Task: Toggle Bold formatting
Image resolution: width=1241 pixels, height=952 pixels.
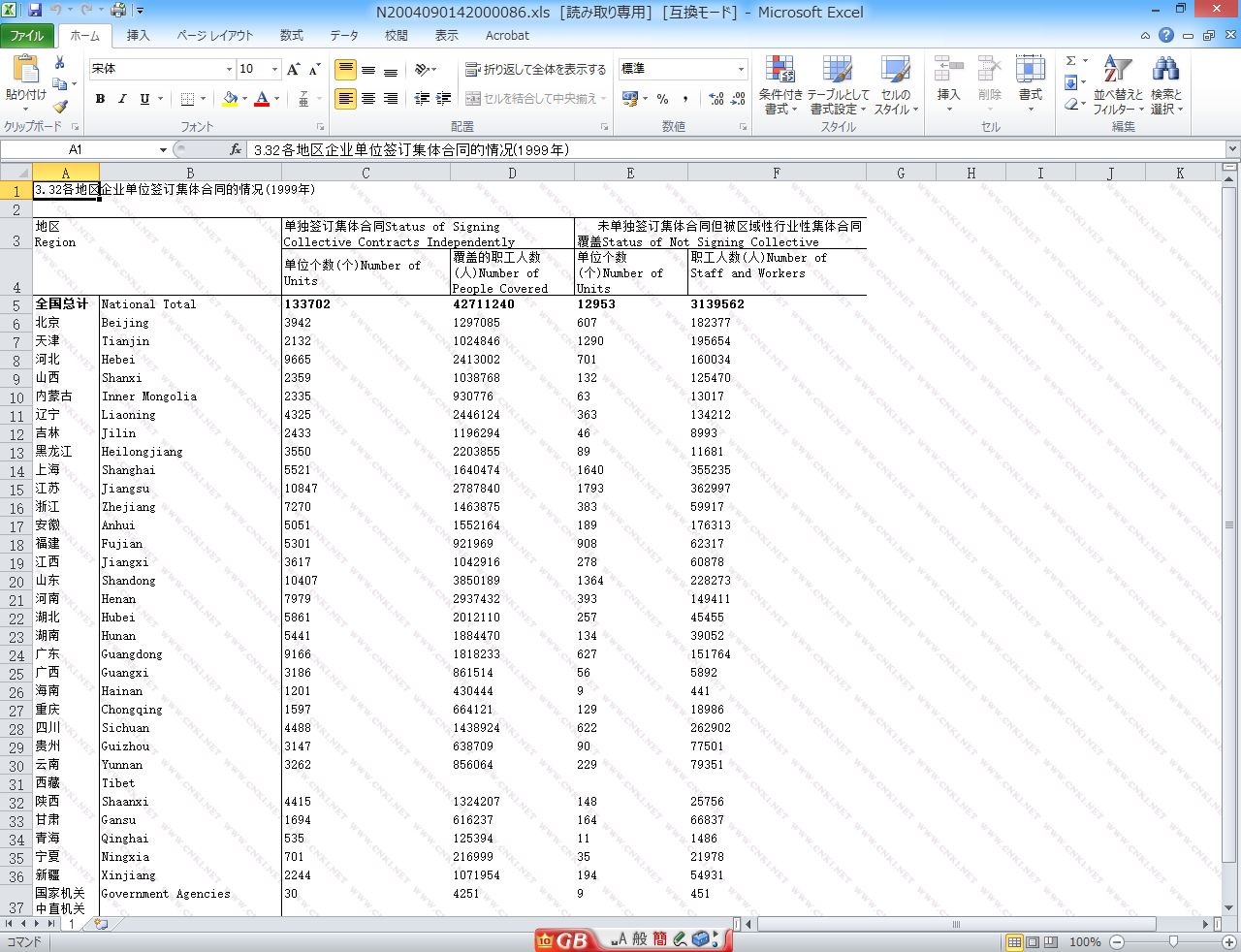Action: (x=100, y=99)
